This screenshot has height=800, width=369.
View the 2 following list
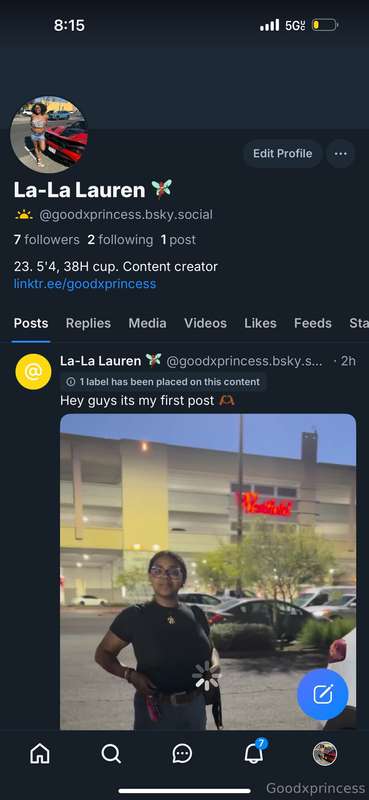tap(120, 240)
